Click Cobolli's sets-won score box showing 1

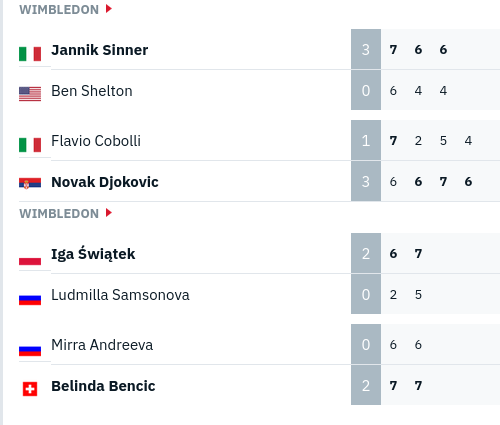click(366, 140)
